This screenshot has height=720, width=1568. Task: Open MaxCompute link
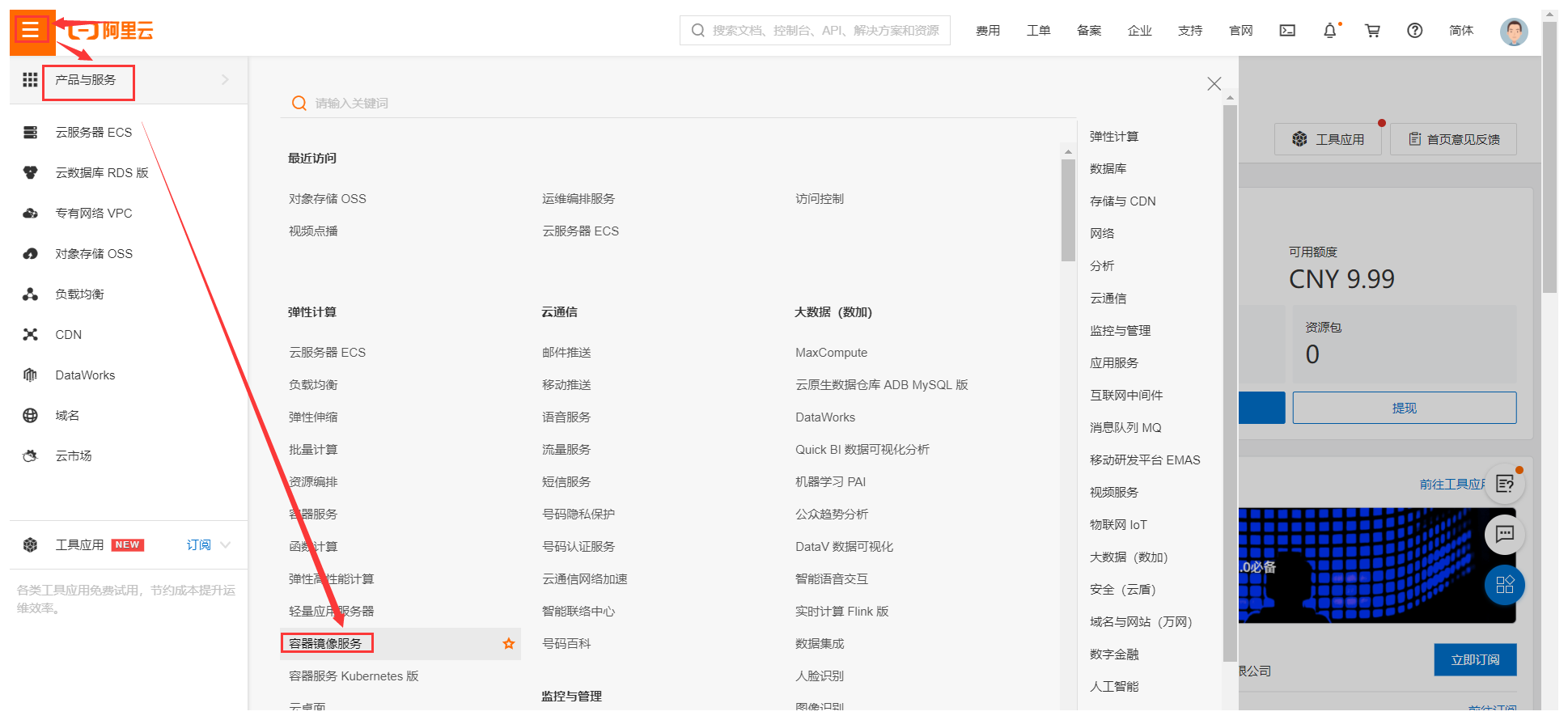[832, 352]
